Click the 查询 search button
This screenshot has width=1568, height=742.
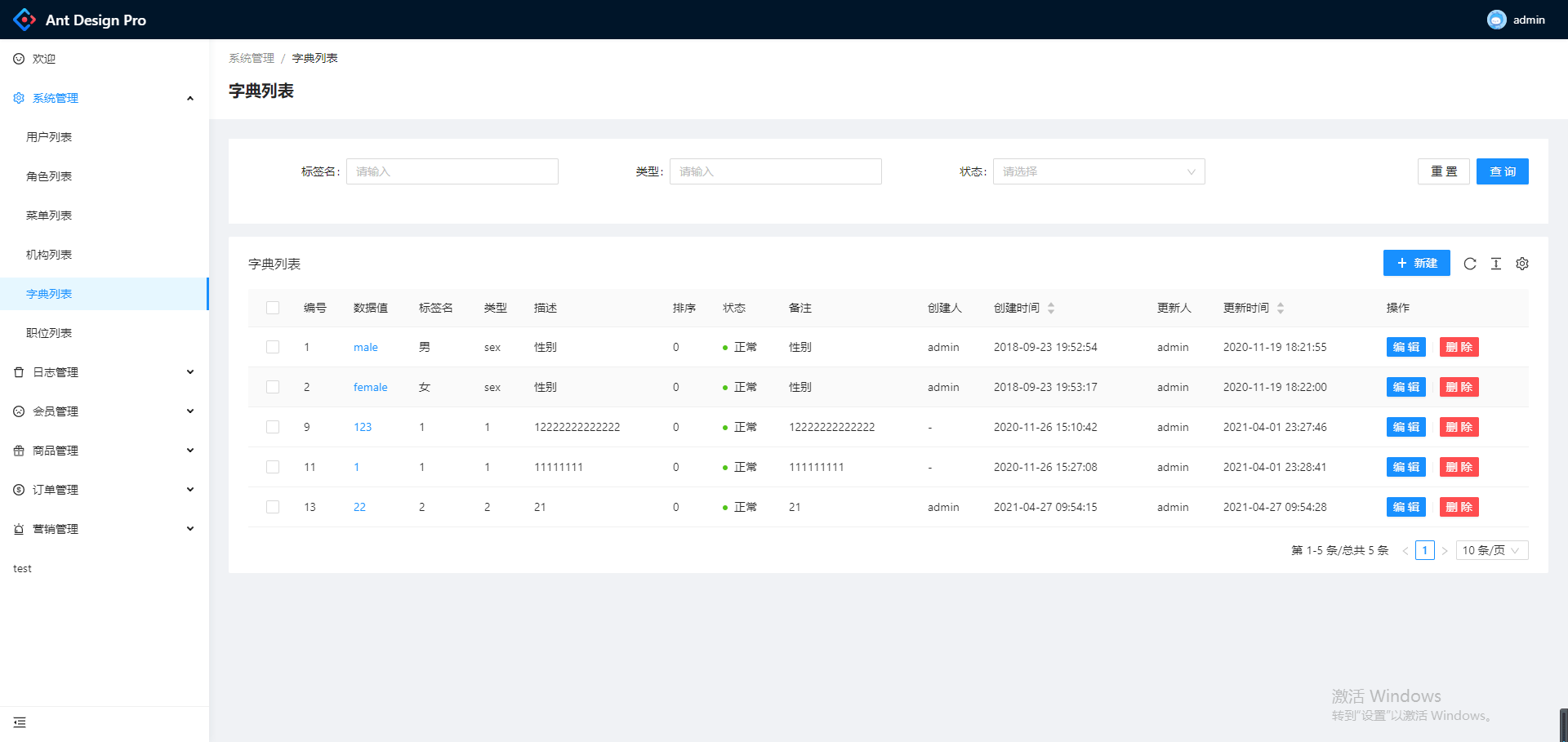[x=1503, y=171]
